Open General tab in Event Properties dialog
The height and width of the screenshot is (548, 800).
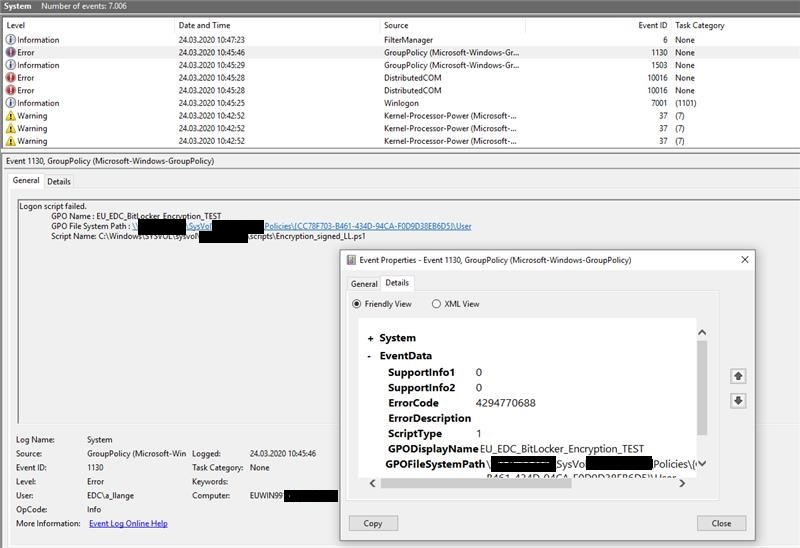(x=364, y=284)
